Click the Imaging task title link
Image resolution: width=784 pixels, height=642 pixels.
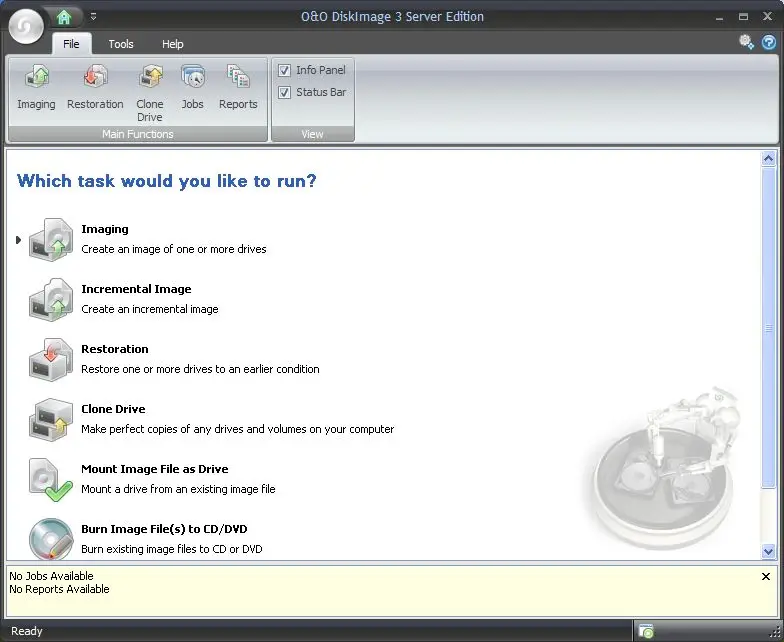pos(105,229)
